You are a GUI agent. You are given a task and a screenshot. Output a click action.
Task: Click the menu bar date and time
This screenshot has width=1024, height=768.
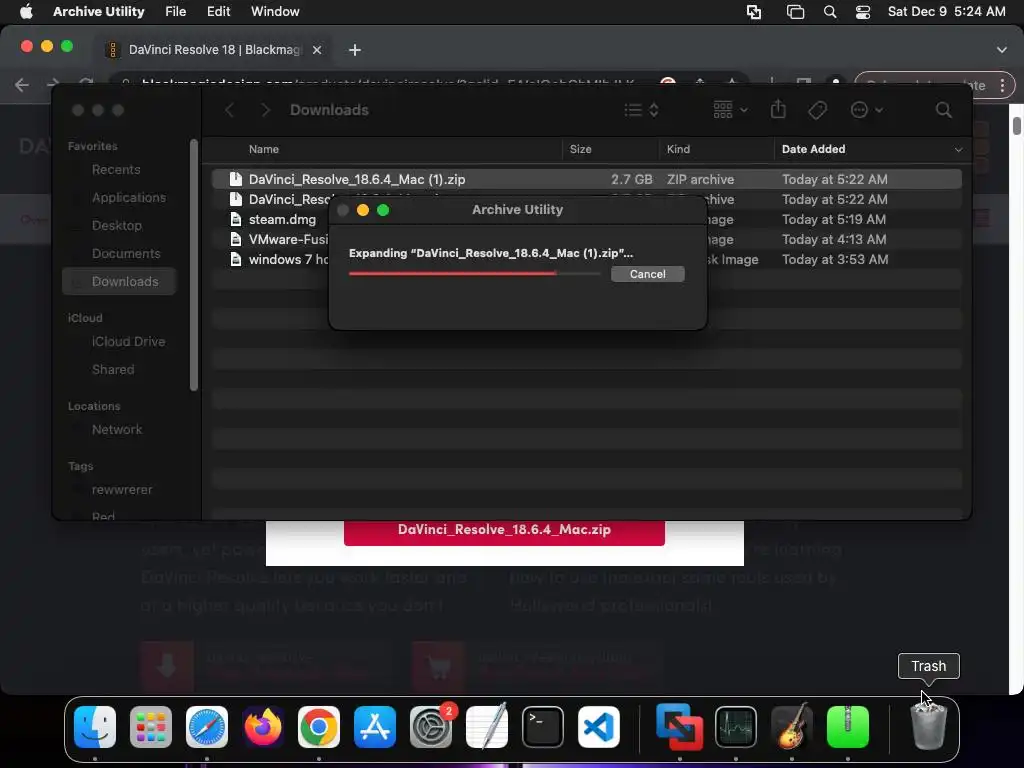click(946, 12)
